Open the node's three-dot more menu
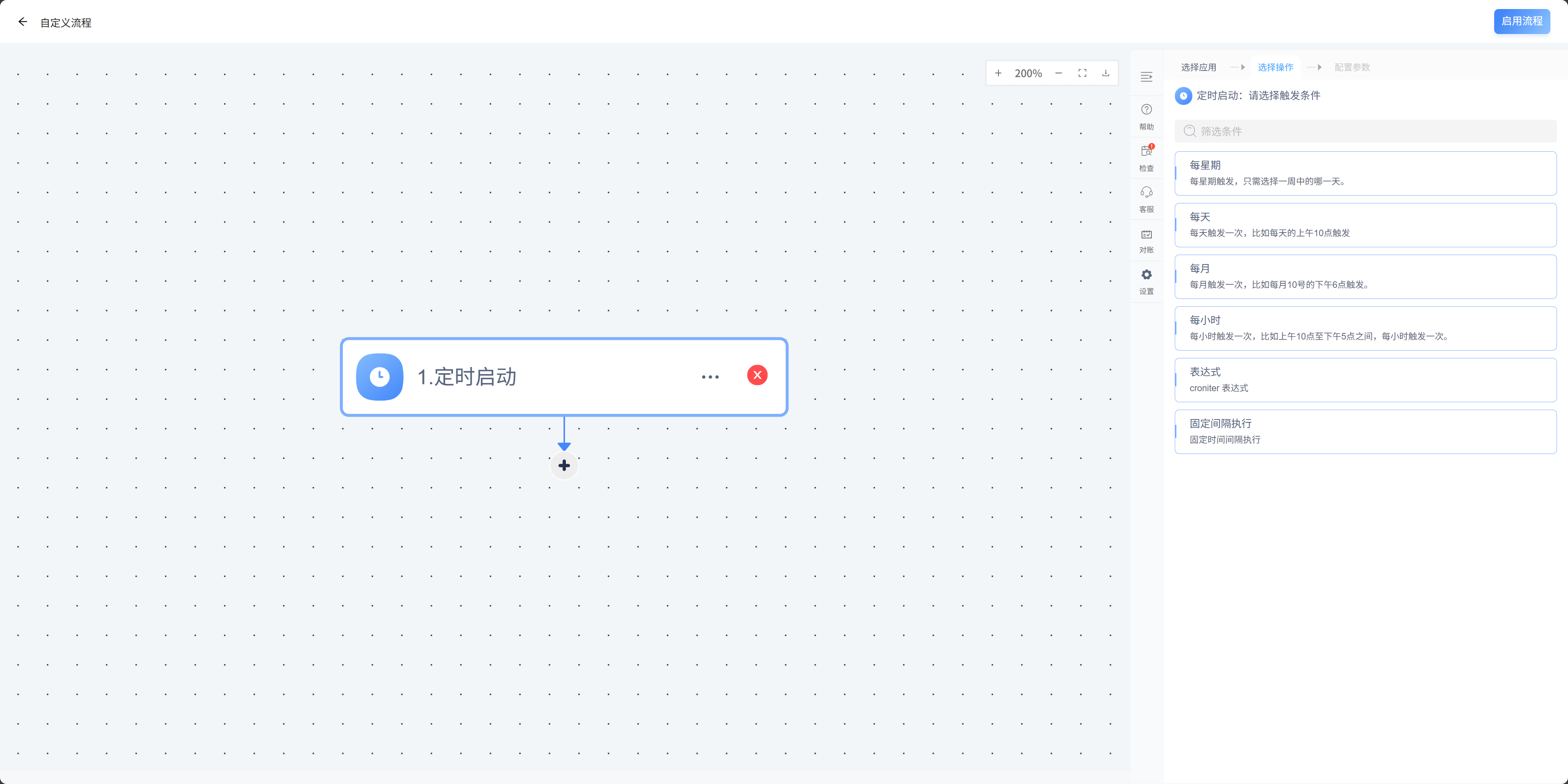Screen dimensions: 1568x784 710,377
